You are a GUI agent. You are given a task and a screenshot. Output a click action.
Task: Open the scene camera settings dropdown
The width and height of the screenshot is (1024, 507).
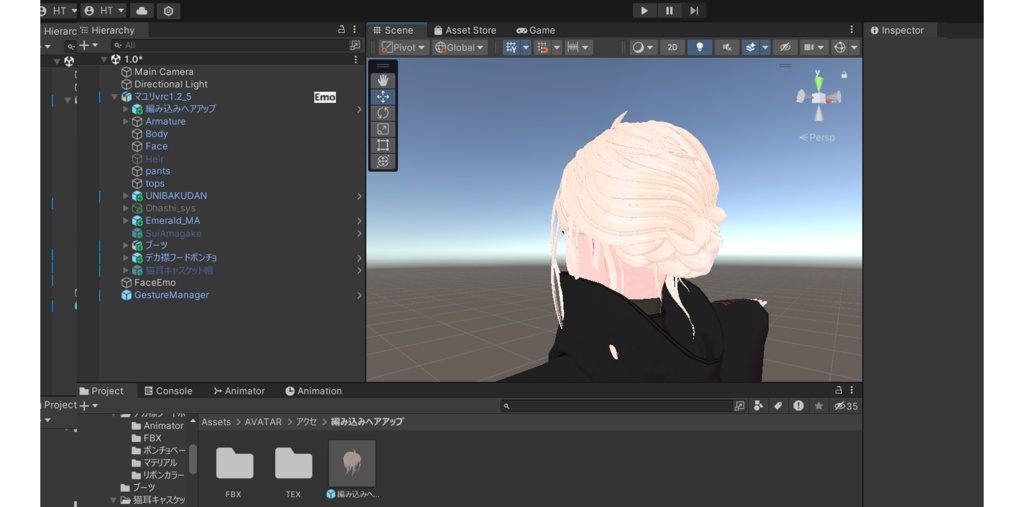point(814,47)
